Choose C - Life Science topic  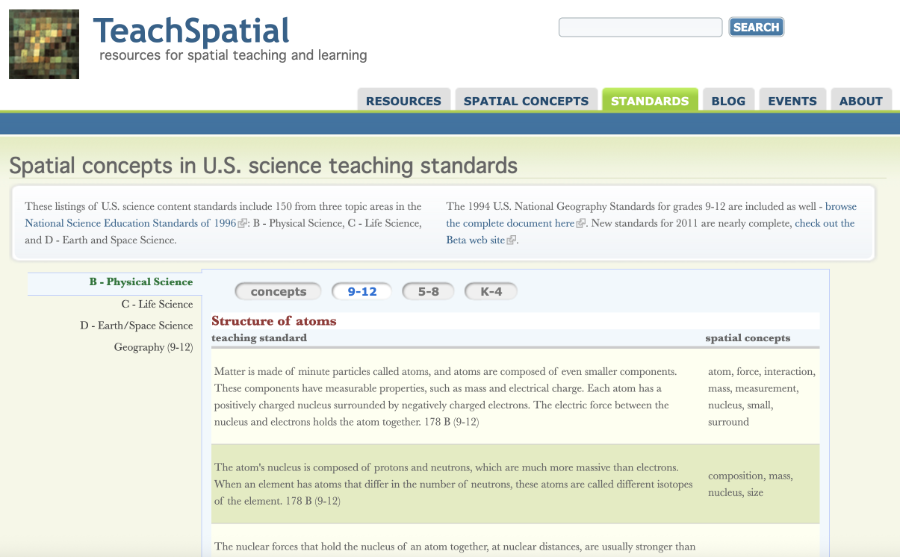click(157, 304)
